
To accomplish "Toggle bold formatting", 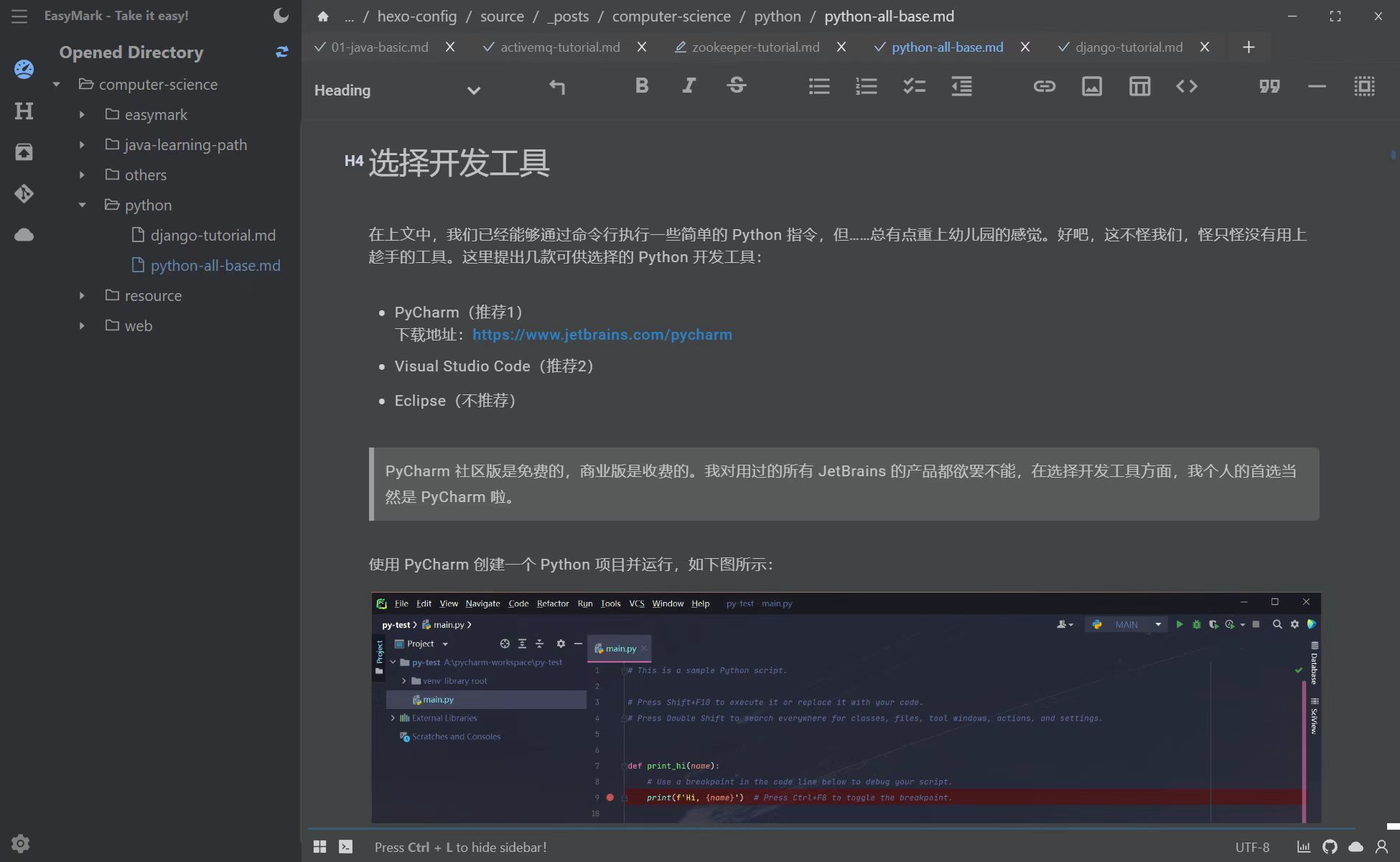I will 642,86.
